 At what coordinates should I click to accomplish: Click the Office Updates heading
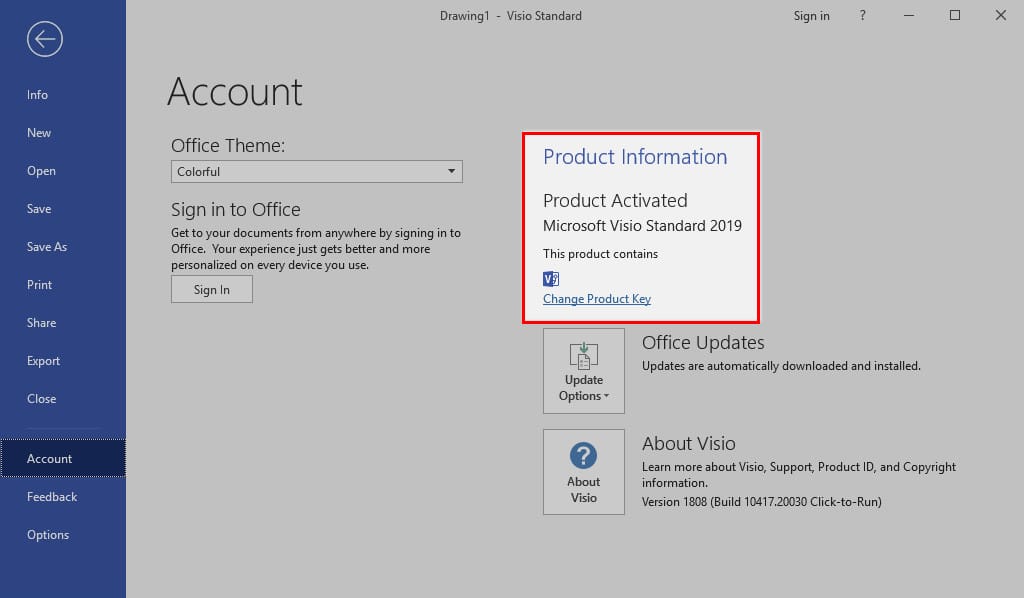tap(703, 342)
